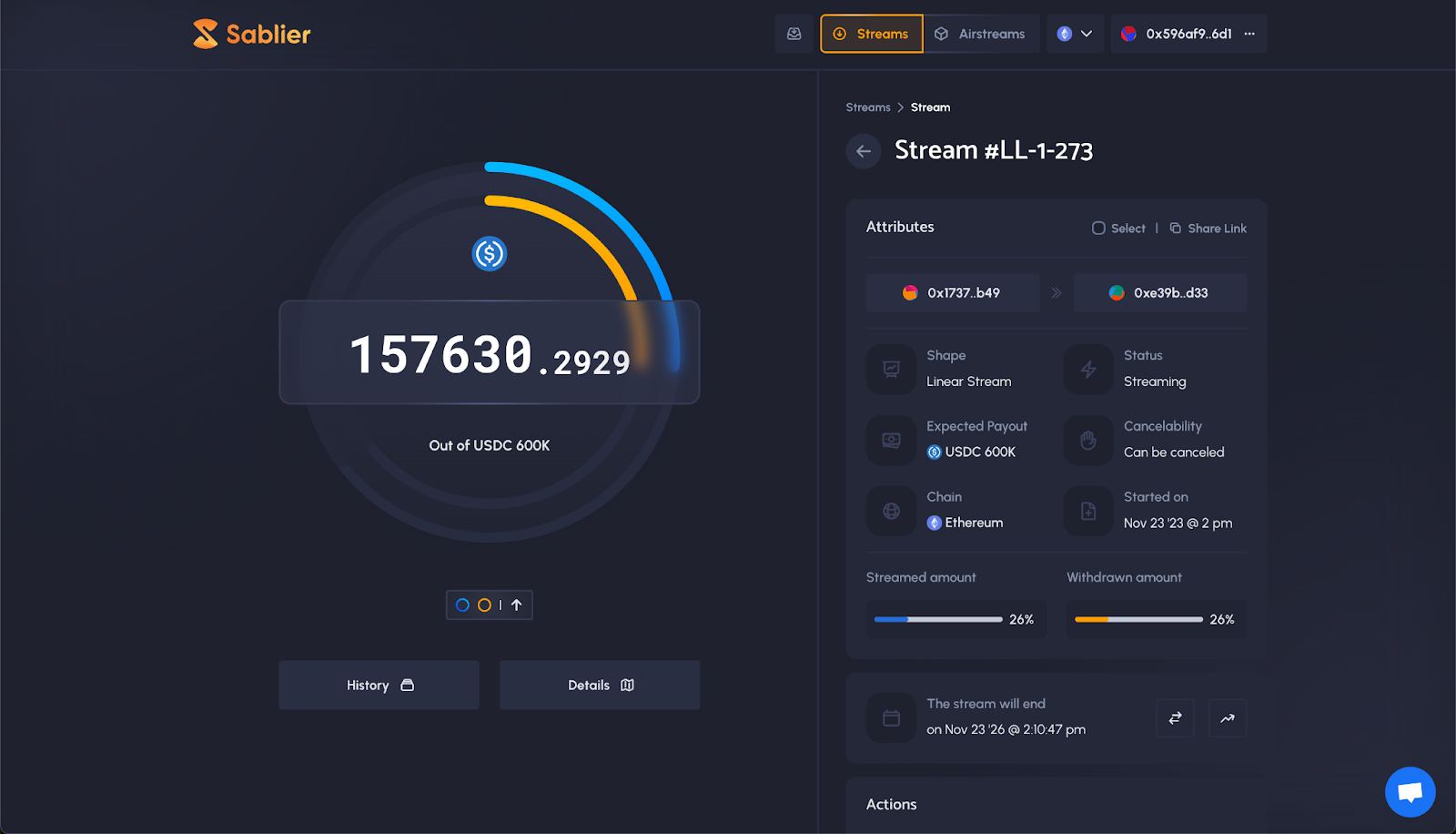This screenshot has width=1456, height=834.
Task: Click the trend chart icon button
Action: pyautogui.click(x=1228, y=718)
